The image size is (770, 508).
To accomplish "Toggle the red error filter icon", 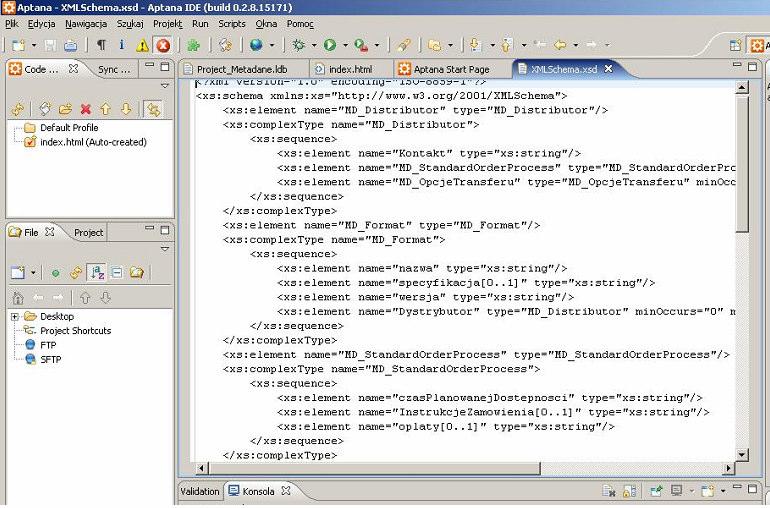I will click(163, 46).
